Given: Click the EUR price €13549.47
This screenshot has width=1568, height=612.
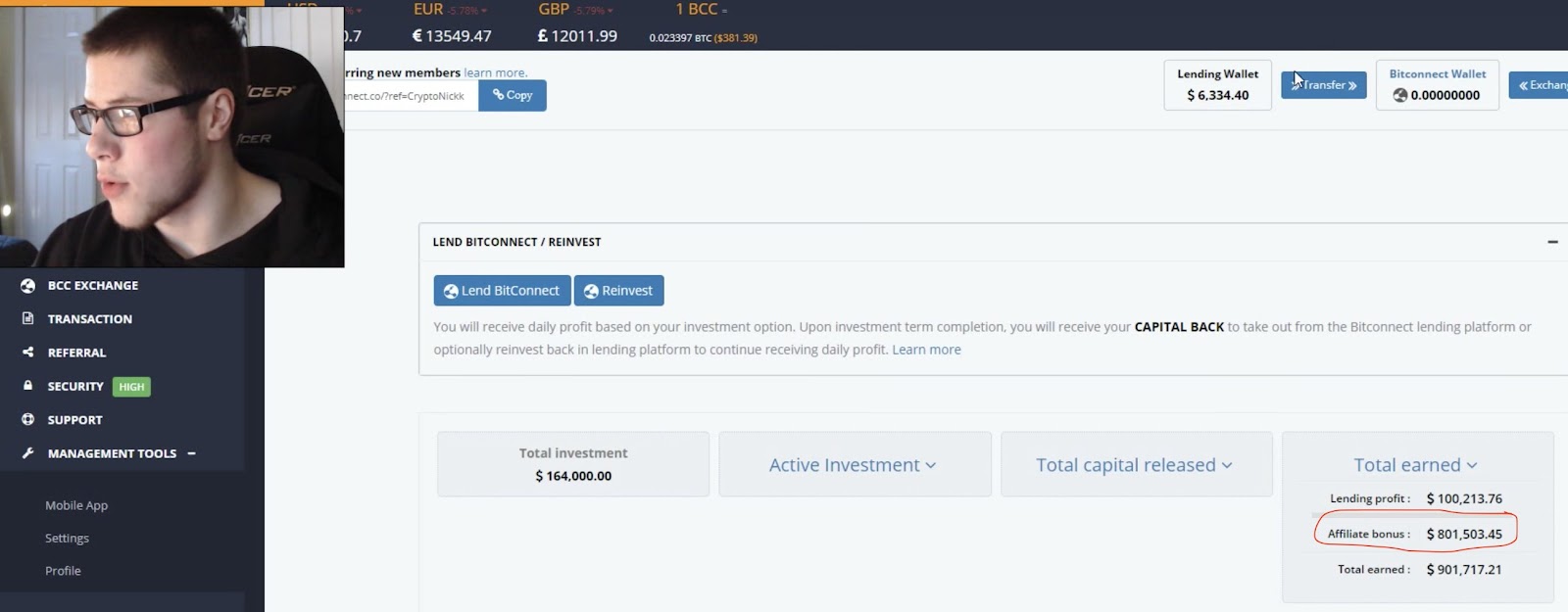Looking at the screenshot, I should point(452,36).
